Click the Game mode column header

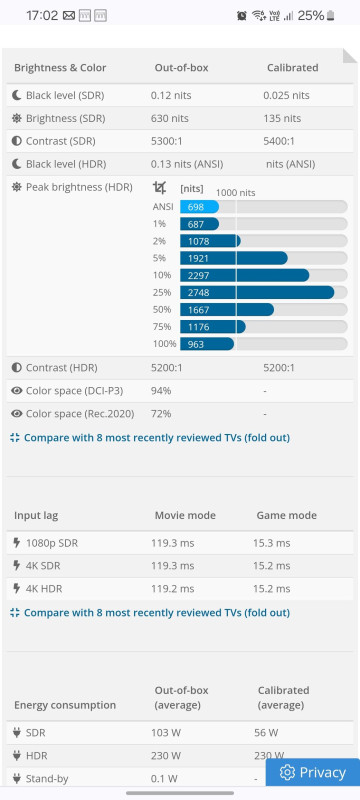(x=287, y=515)
